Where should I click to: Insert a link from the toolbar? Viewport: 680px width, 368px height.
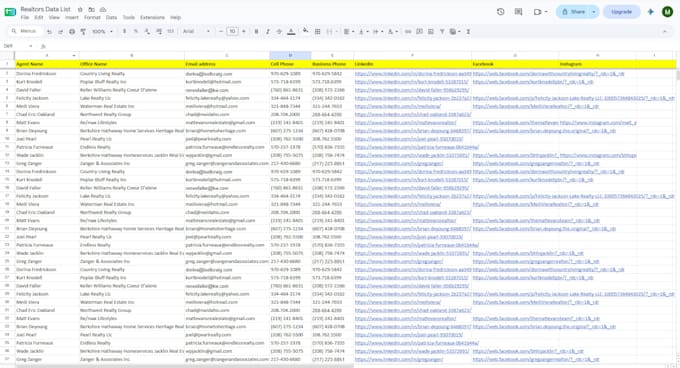[408, 32]
